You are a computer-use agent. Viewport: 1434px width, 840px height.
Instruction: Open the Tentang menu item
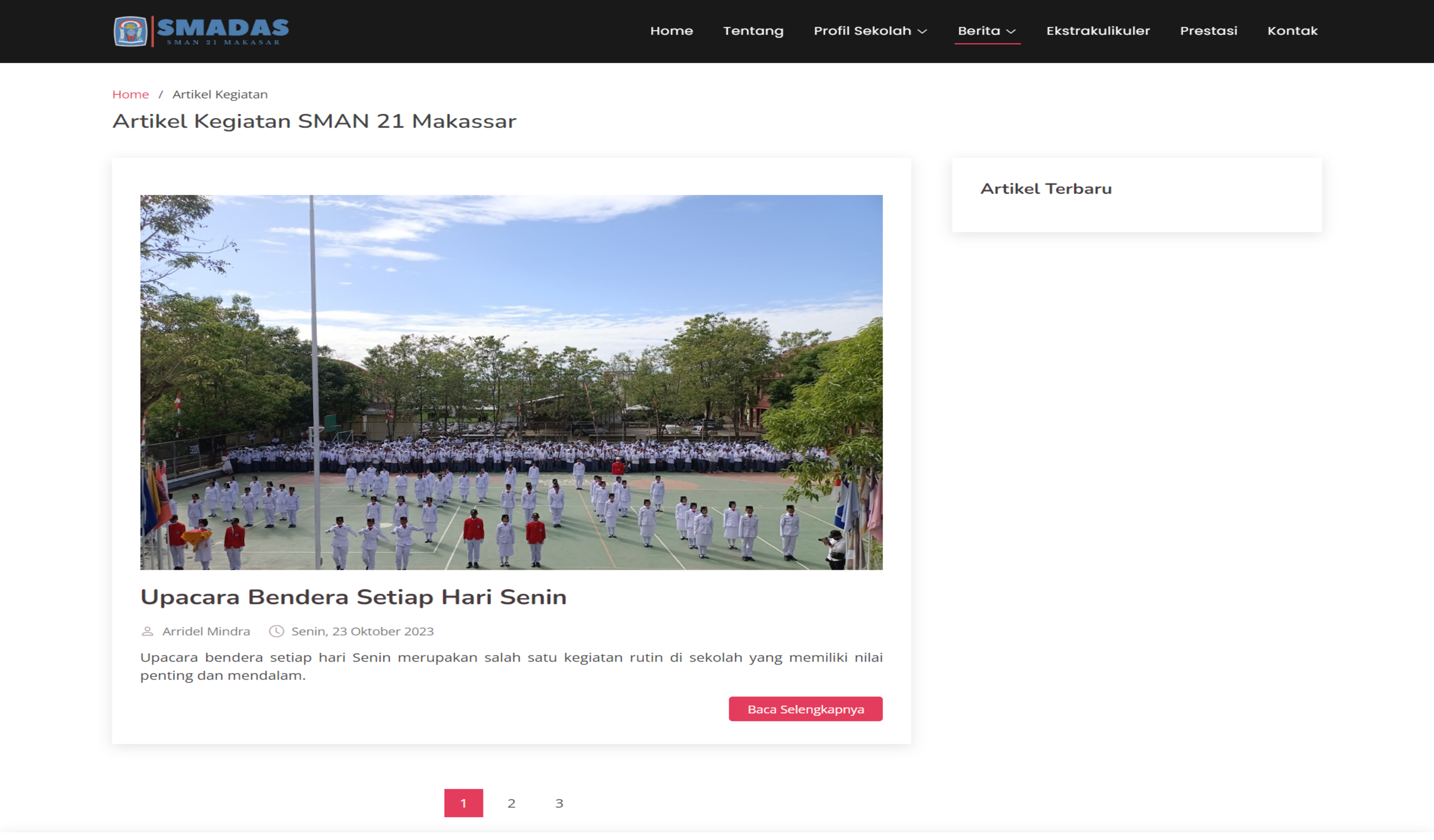pos(753,31)
